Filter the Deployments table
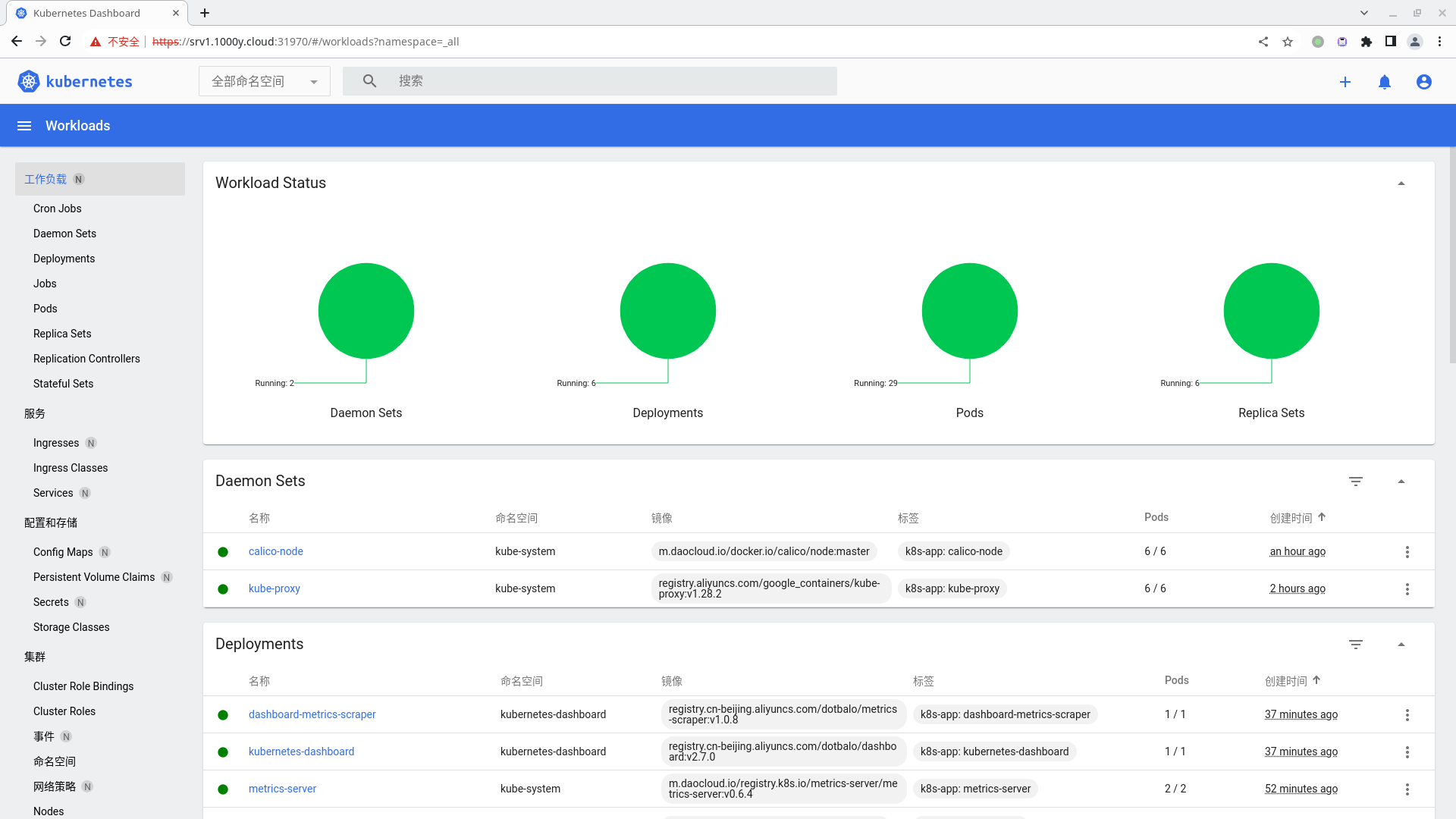Screen dimensions: 1456x819 click(x=1356, y=645)
